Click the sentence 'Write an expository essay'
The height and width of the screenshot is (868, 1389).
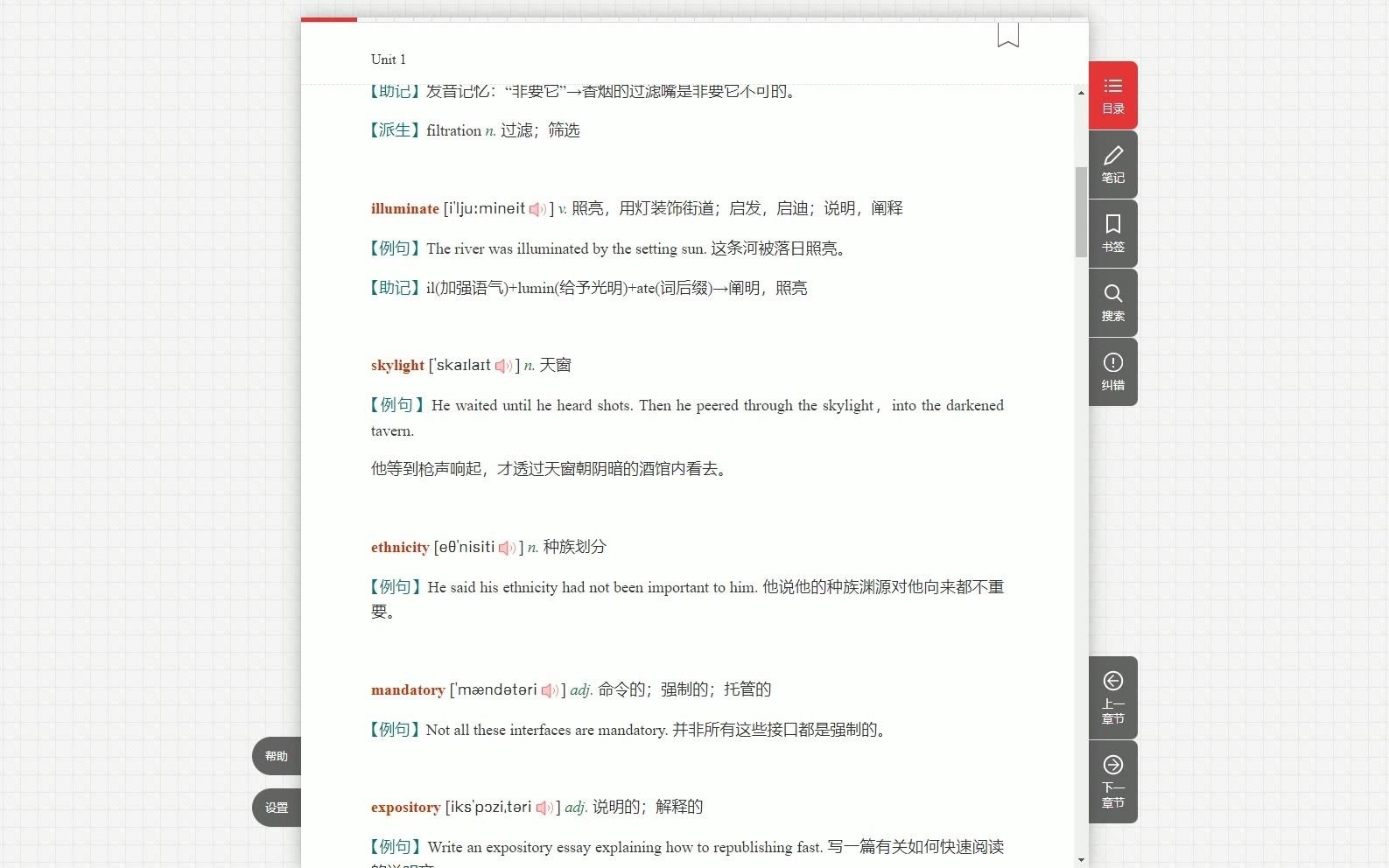(625, 847)
